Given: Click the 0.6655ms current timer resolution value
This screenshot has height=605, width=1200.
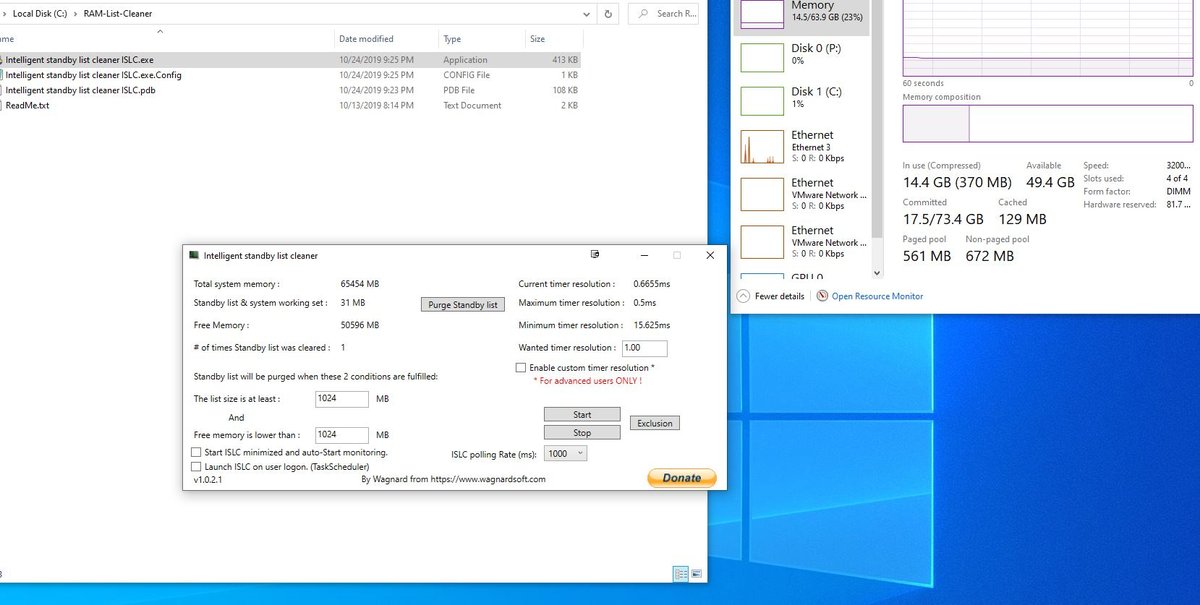Looking at the screenshot, I should pos(651,284).
